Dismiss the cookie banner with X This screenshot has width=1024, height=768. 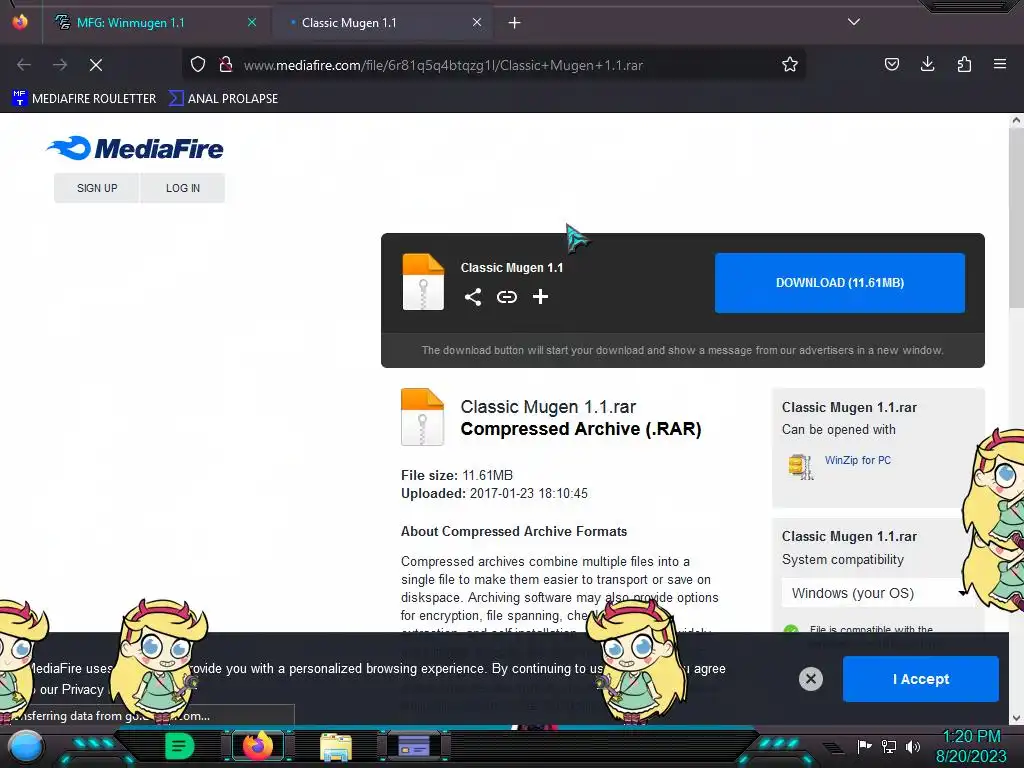[810, 679]
